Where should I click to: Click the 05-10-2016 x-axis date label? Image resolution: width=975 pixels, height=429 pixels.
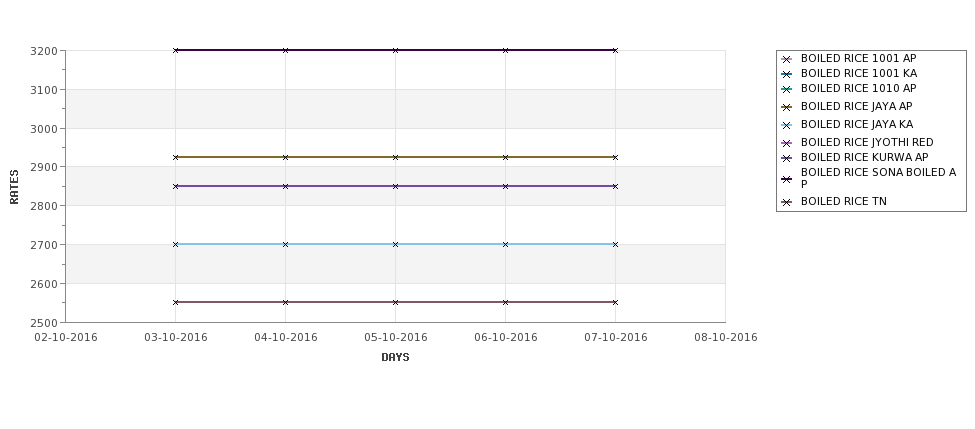[395, 338]
